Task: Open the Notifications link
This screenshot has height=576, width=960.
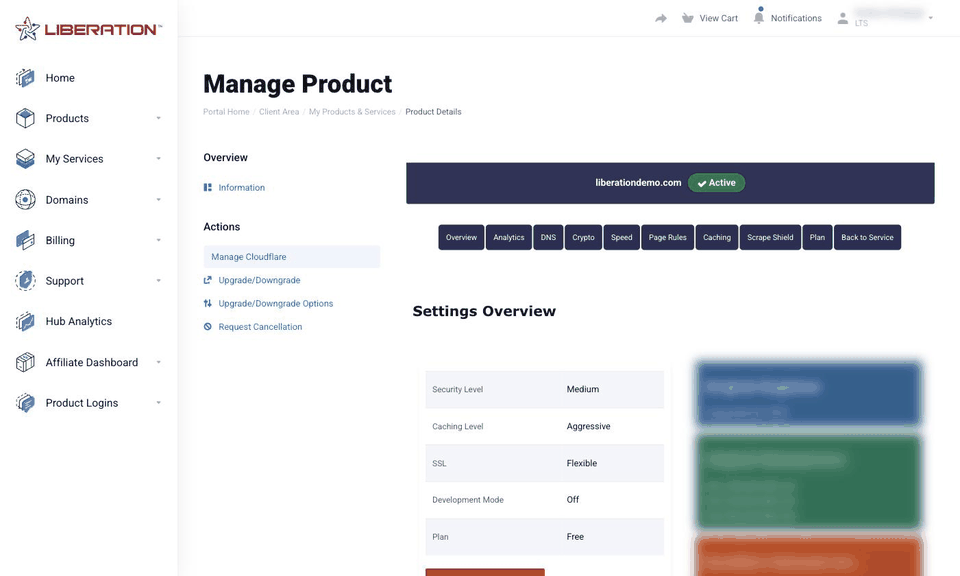Action: click(796, 18)
